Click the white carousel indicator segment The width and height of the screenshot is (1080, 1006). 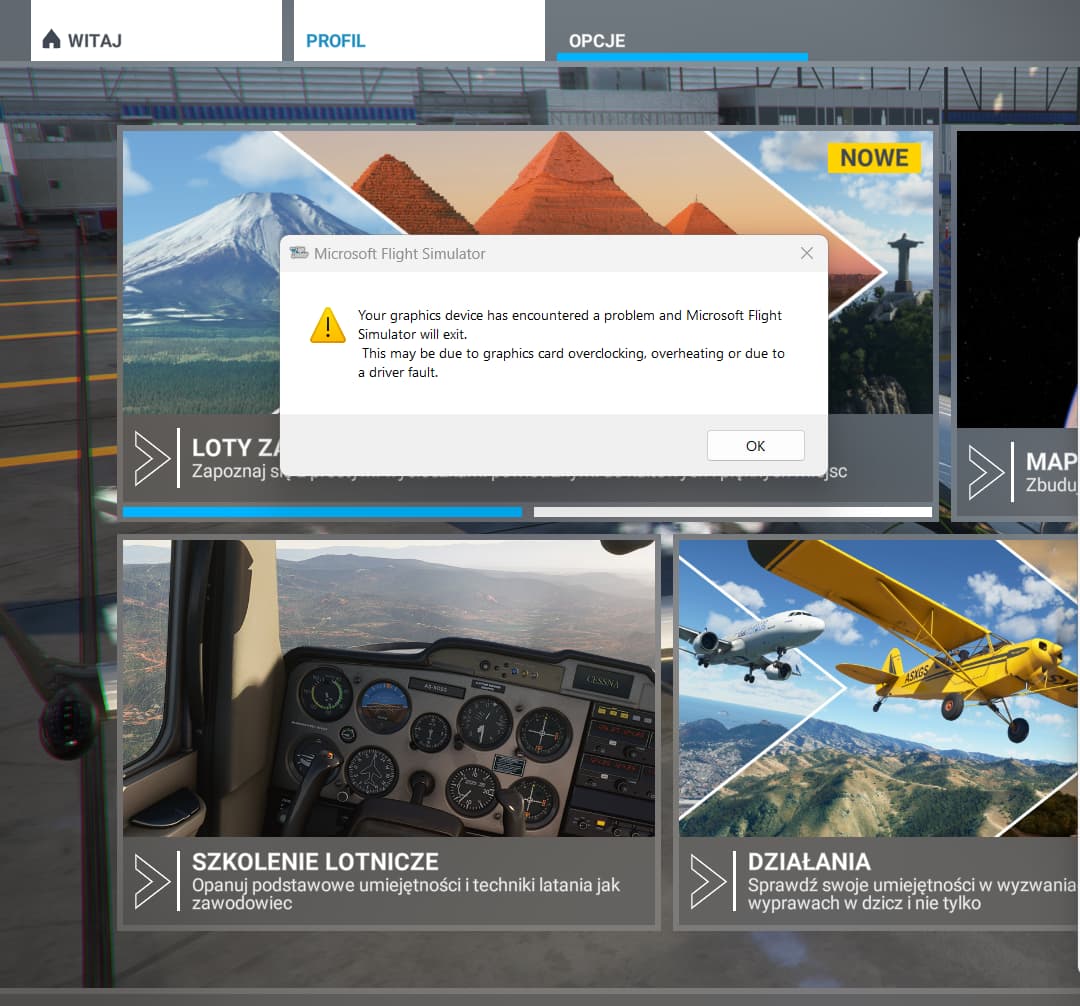click(x=732, y=512)
